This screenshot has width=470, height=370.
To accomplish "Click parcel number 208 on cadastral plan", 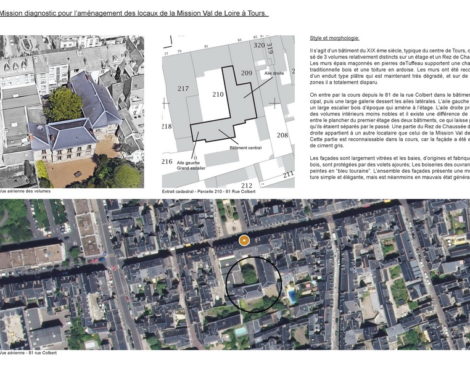I will (x=282, y=135).
